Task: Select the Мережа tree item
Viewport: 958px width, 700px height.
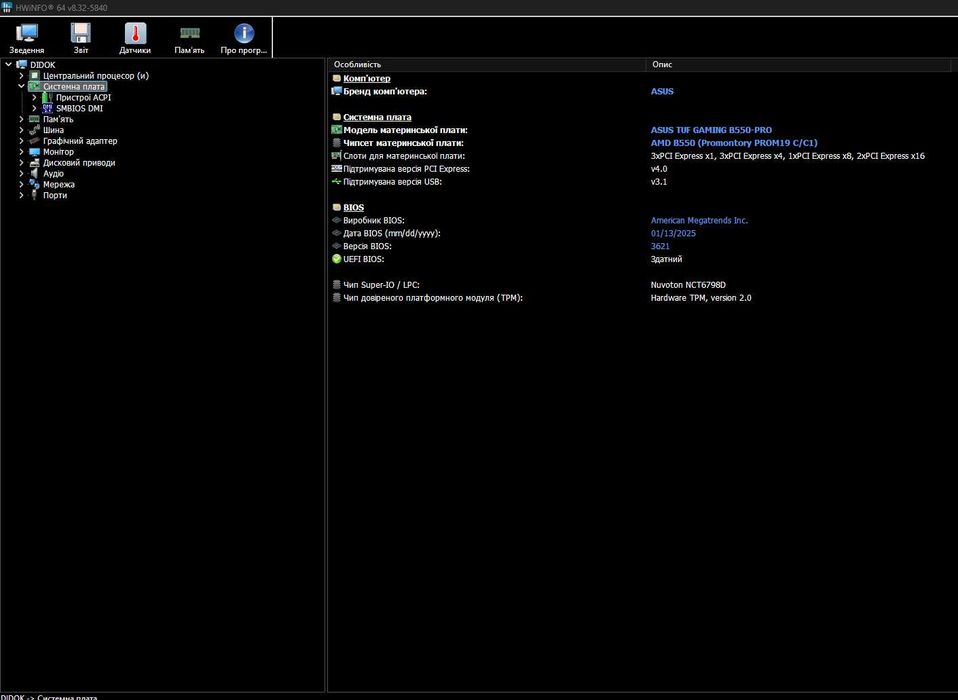Action: pyautogui.click(x=59, y=184)
